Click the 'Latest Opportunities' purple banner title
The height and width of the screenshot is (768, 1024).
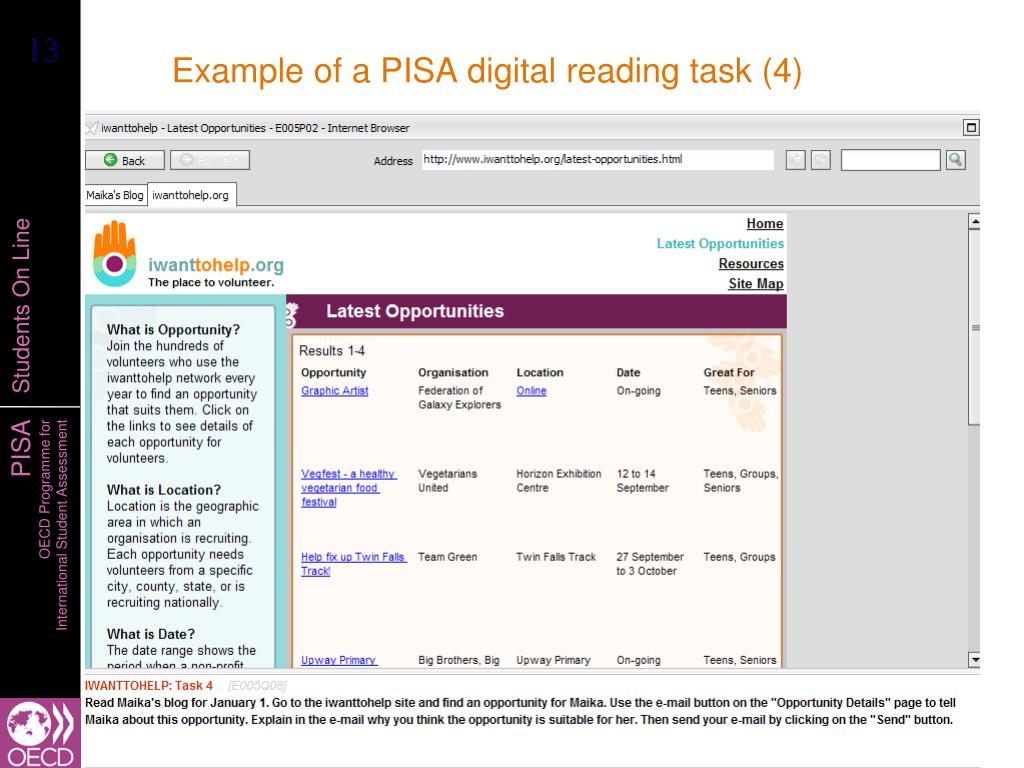click(x=415, y=311)
